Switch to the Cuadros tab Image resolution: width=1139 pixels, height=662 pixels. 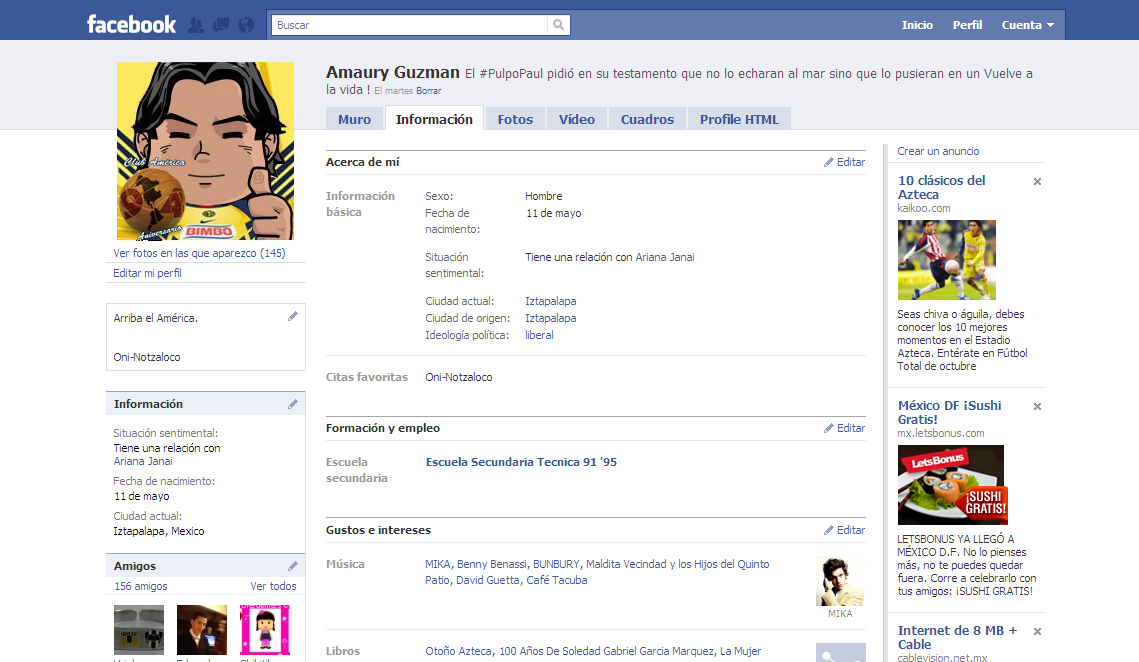click(647, 119)
